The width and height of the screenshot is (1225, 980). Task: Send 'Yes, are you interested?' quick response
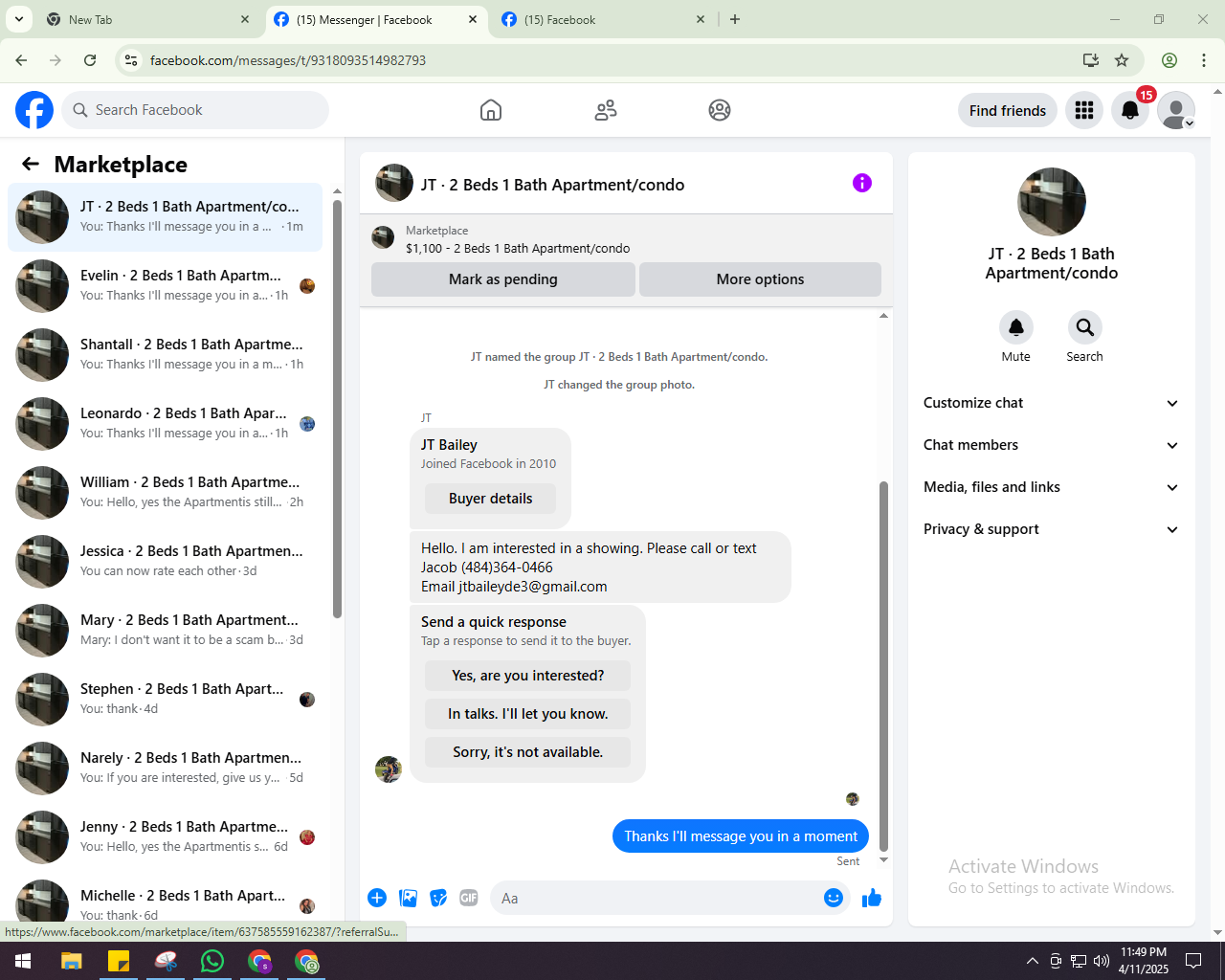pos(527,676)
